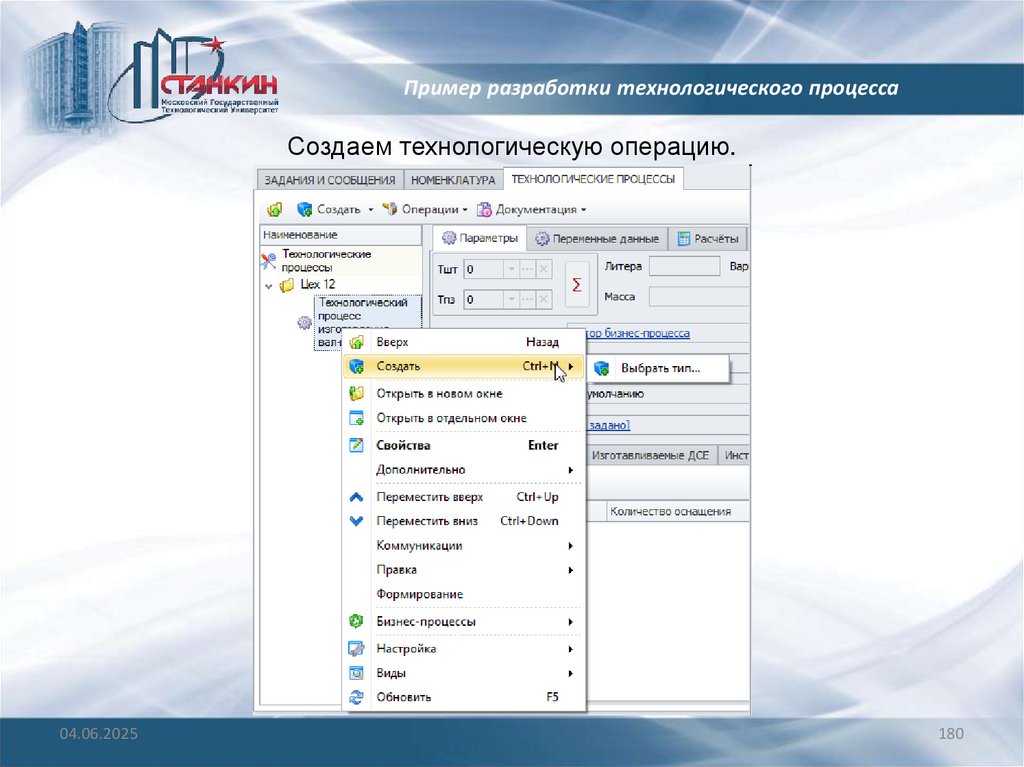Click the Обновить refresh icon
The image size is (1024, 767).
pyautogui.click(x=357, y=697)
